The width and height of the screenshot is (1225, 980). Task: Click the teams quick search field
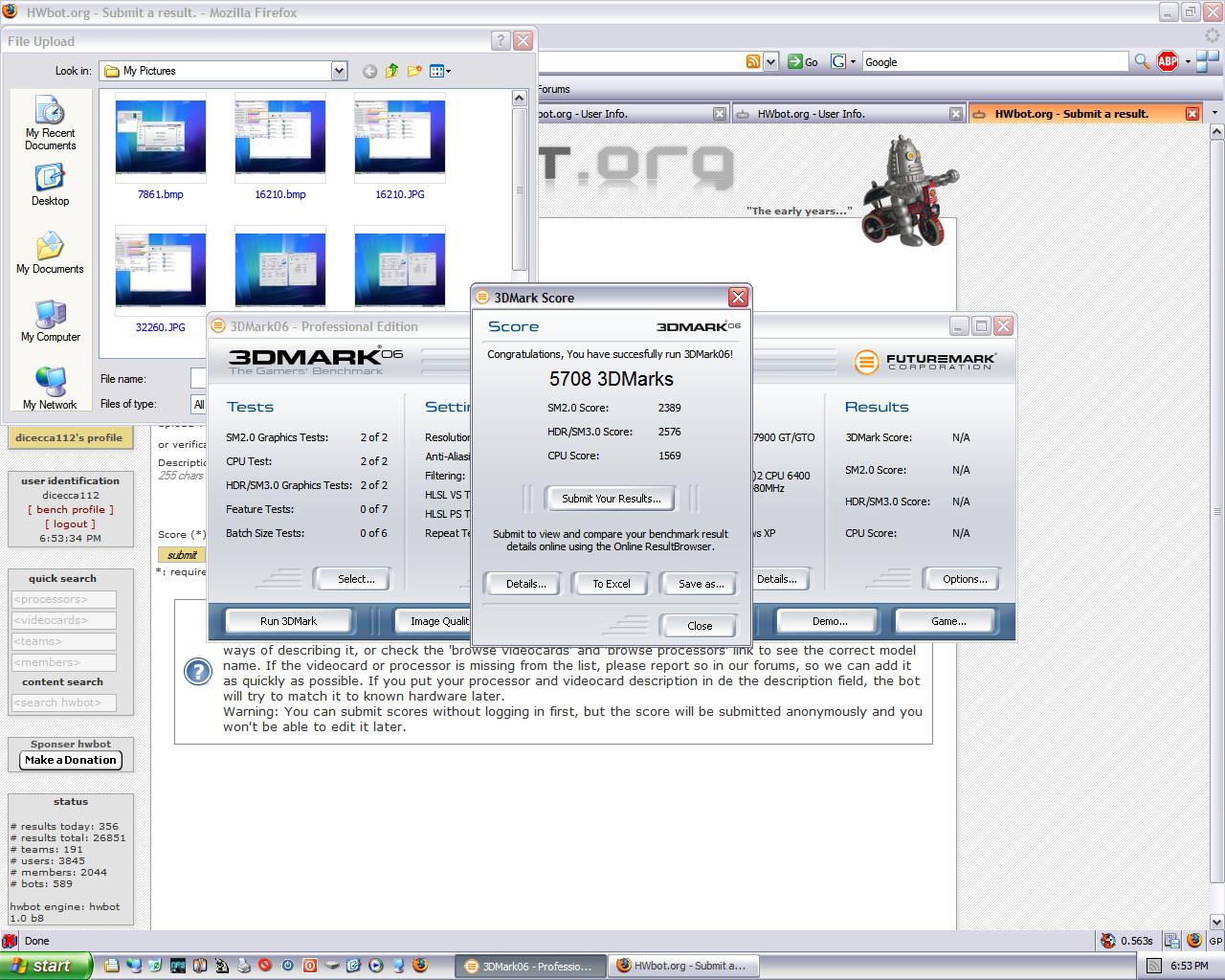[x=63, y=641]
